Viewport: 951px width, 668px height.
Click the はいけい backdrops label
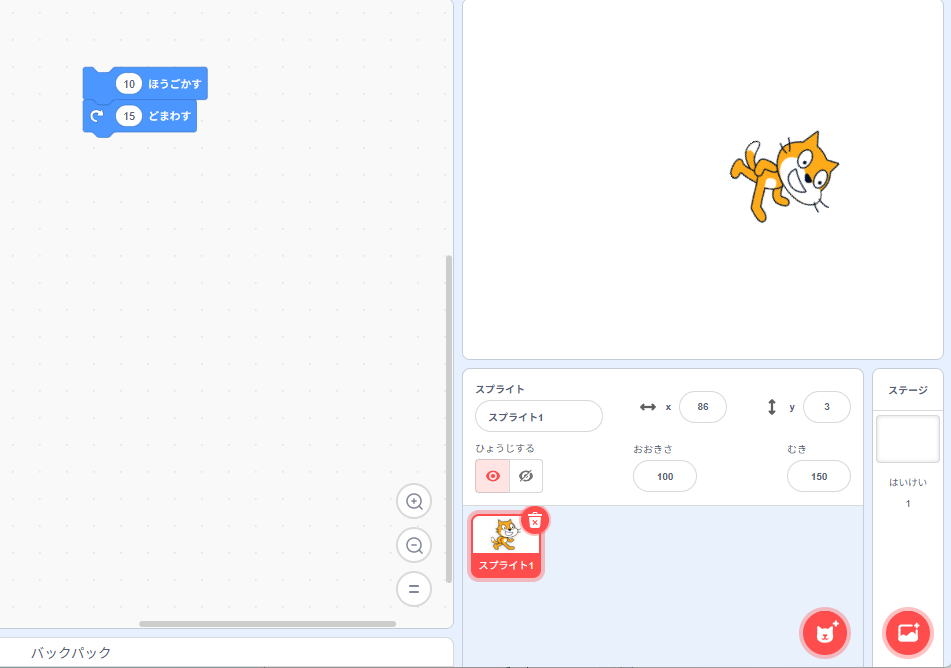pos(908,482)
